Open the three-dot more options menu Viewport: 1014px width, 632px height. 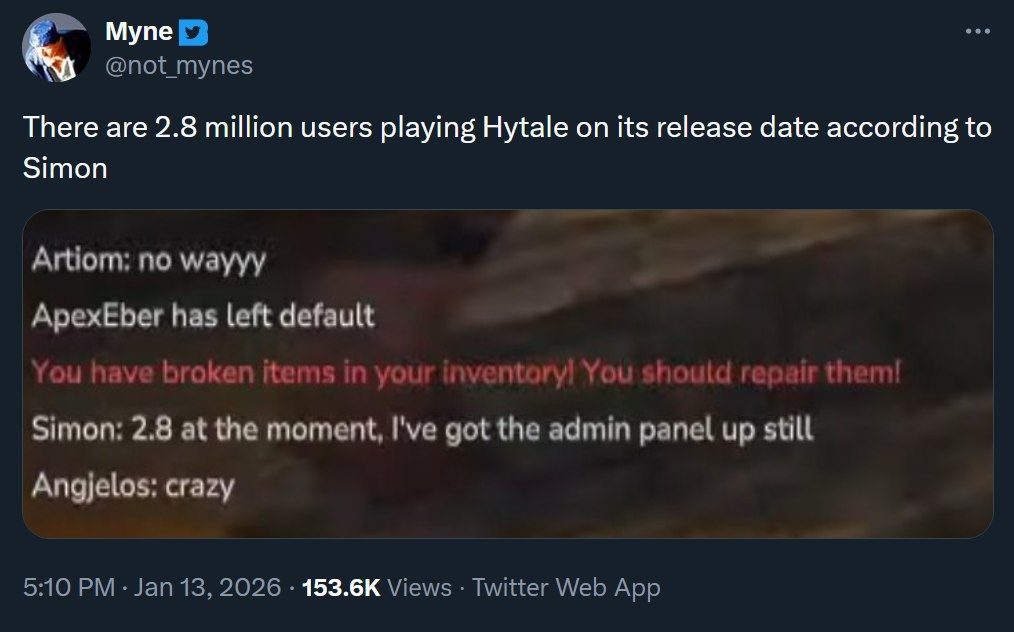tap(977, 32)
